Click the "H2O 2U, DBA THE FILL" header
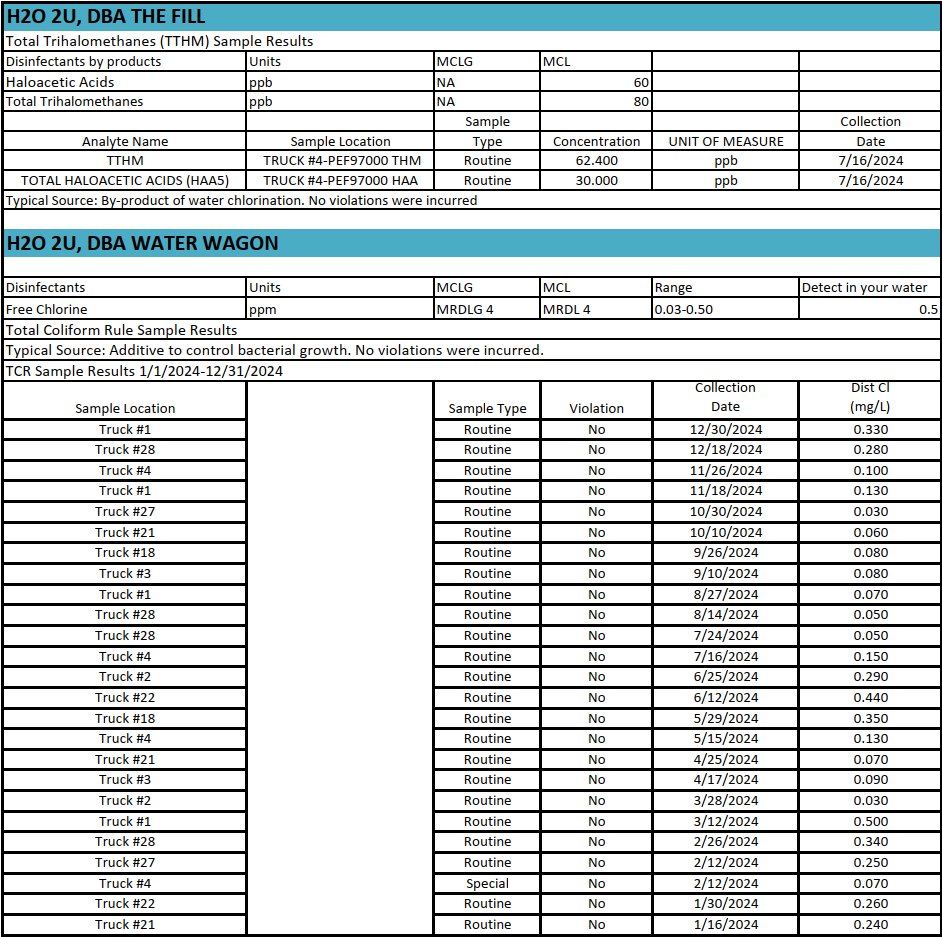This screenshot has width=942, height=937. (106, 17)
